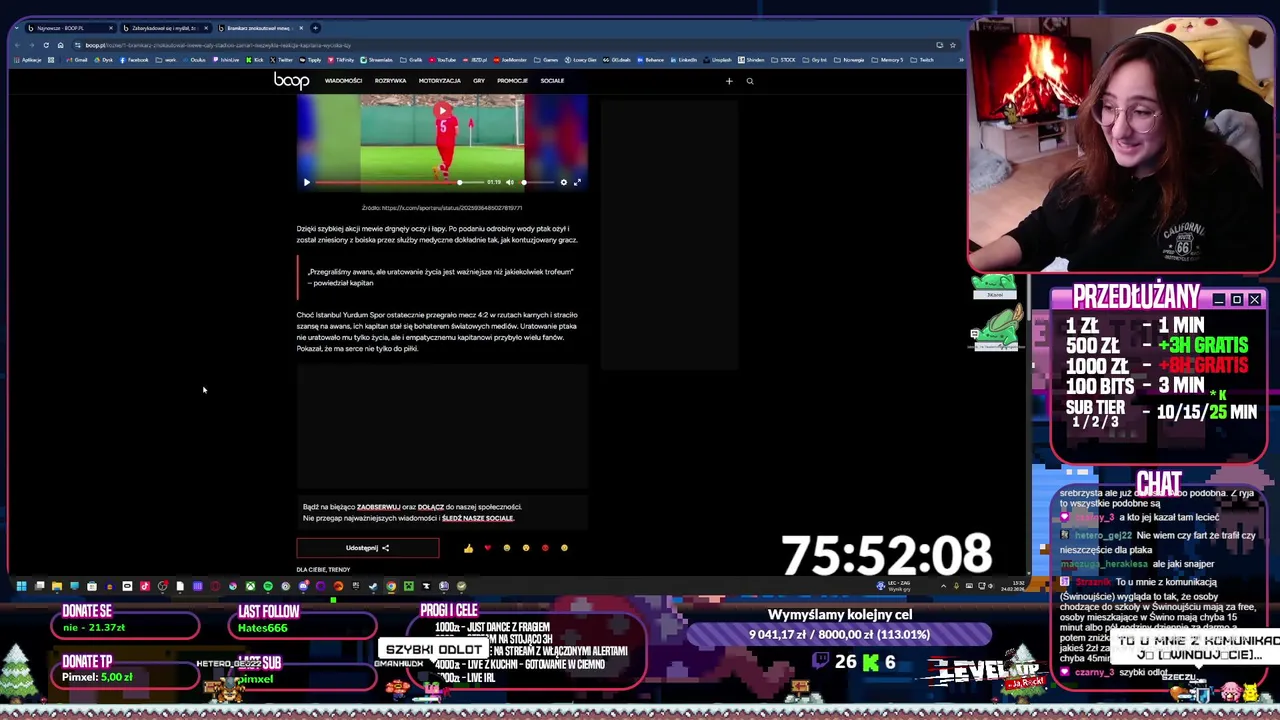Open Spotify from taskbar
This screenshot has height=720, width=1280.
pos(268,586)
